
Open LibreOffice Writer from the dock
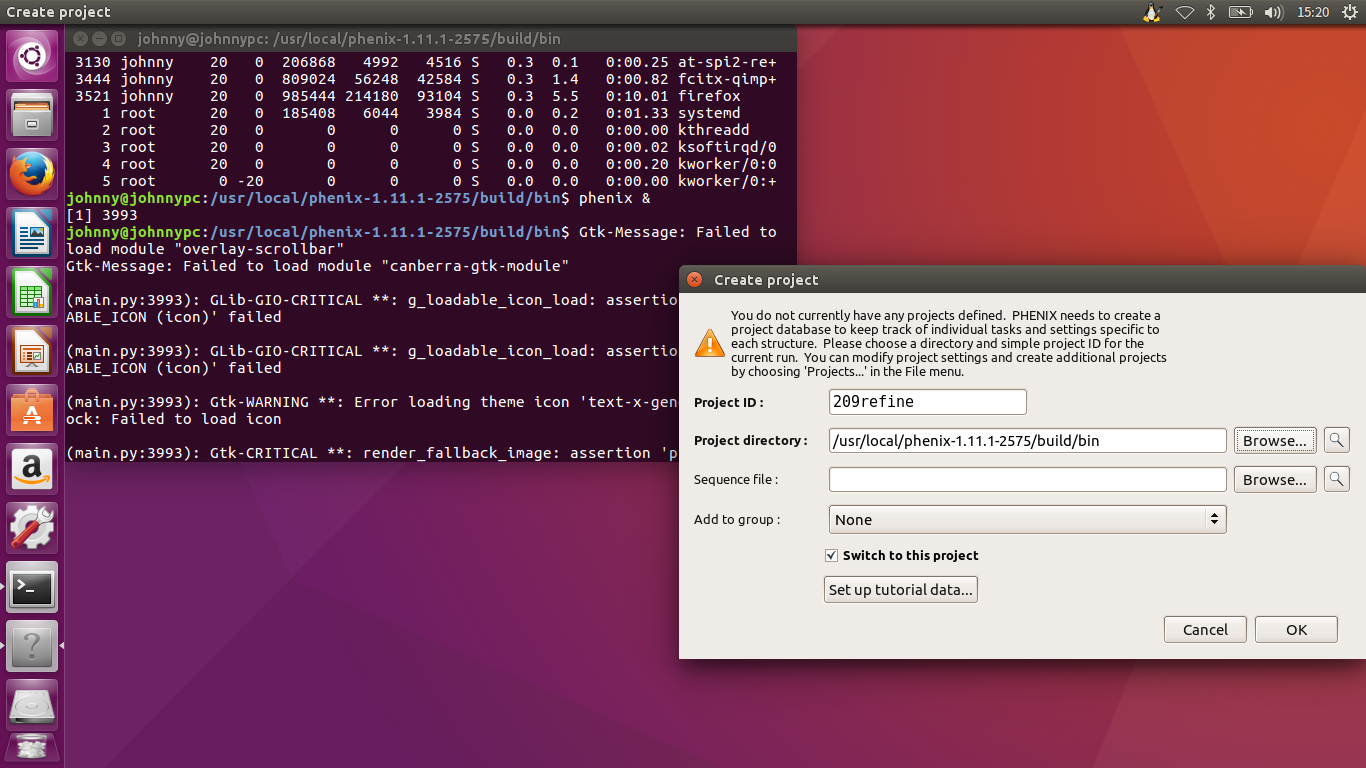(x=32, y=234)
